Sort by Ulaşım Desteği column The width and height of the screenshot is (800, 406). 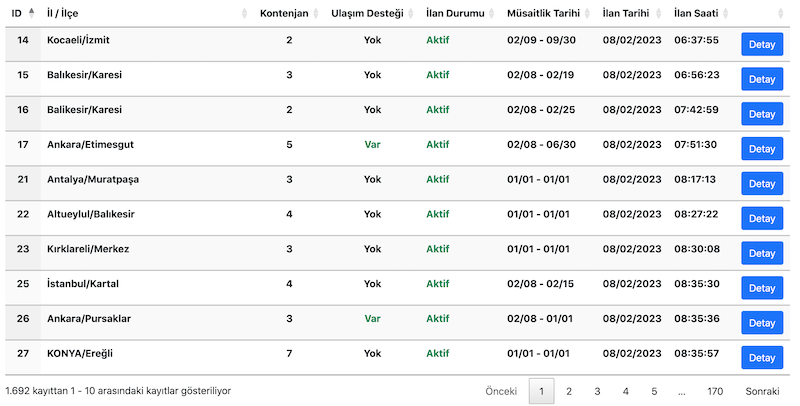(366, 13)
